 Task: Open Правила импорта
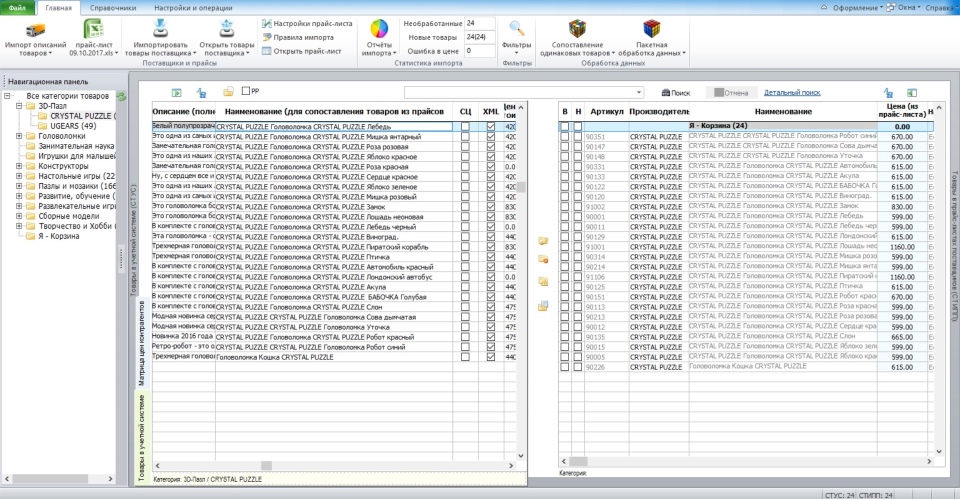tap(298, 37)
